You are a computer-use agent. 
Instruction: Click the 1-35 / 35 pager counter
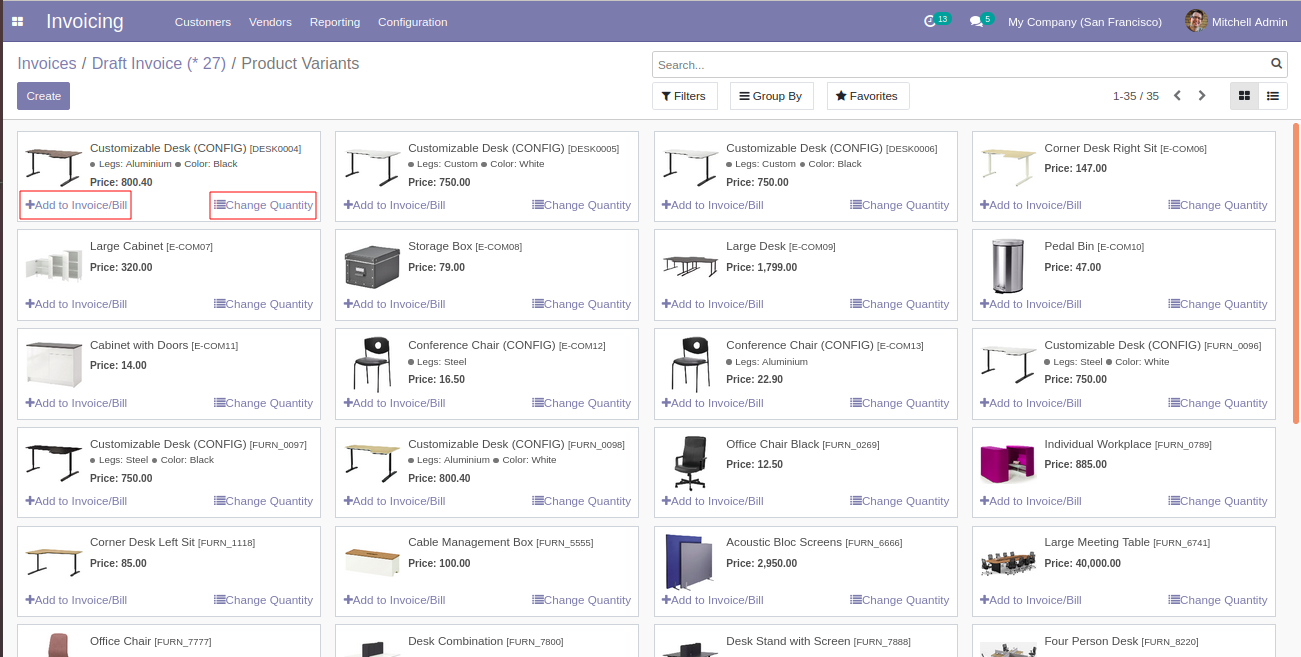coord(1136,96)
